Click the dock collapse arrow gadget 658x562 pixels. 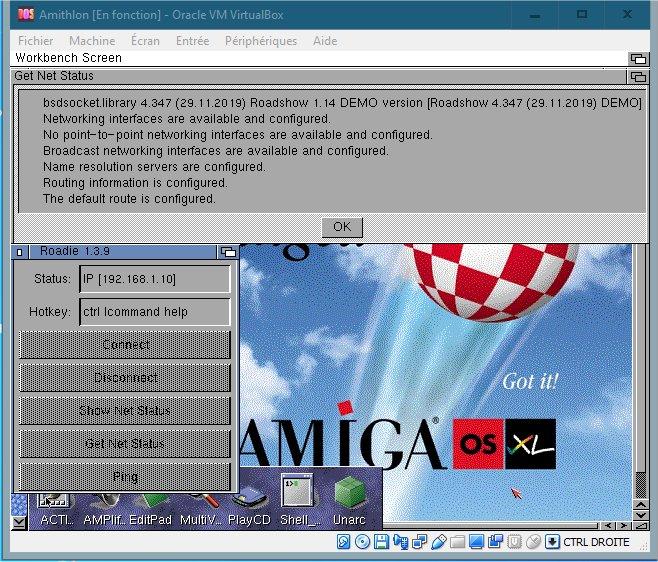coord(19,522)
